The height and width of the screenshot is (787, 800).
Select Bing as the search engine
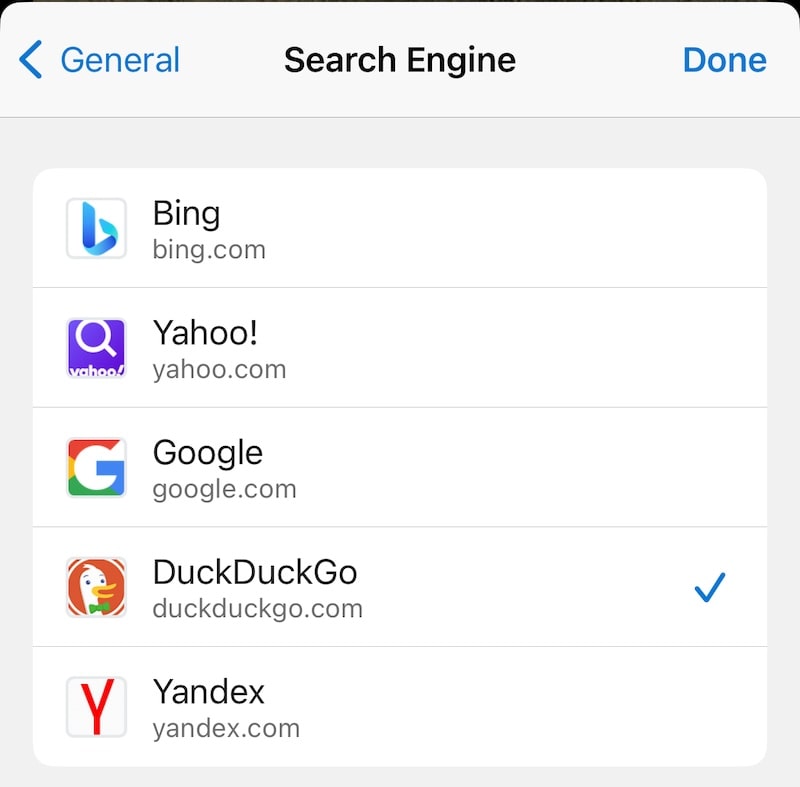(400, 228)
